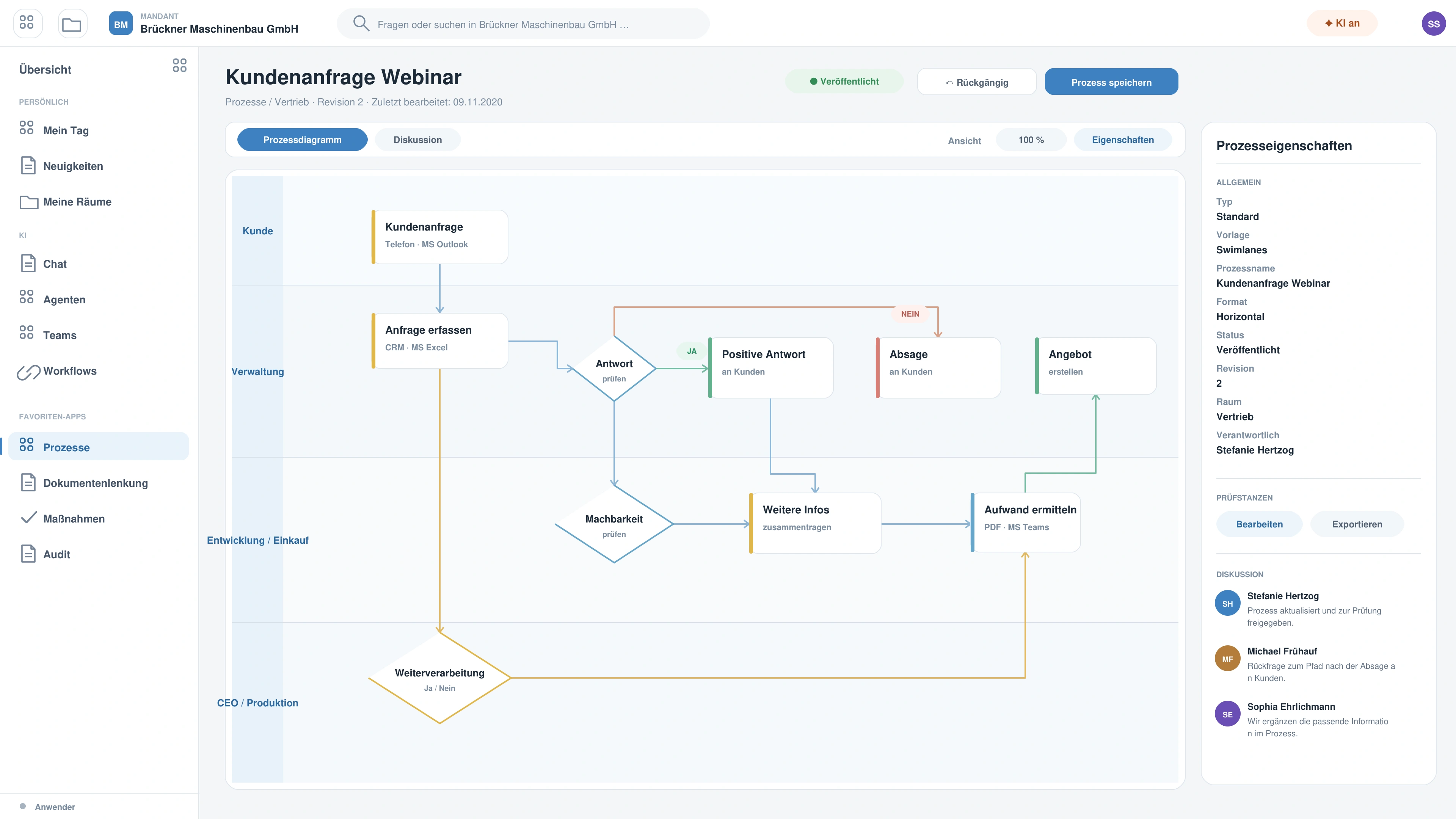Click the Agenten grid icon
Image resolution: width=1456 pixels, height=819 pixels.
click(x=27, y=297)
